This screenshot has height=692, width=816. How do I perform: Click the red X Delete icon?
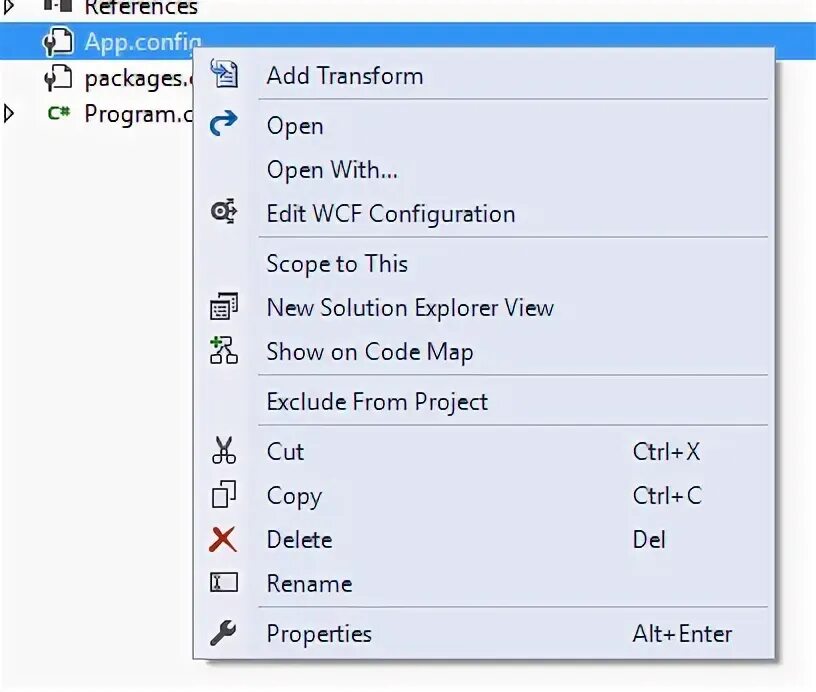tap(223, 539)
